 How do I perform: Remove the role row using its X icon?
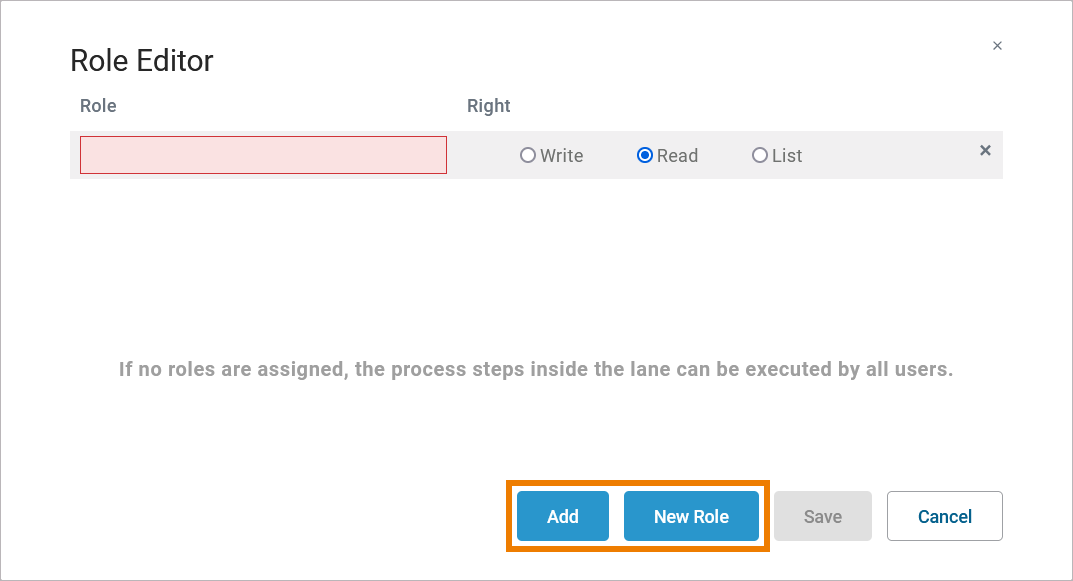(985, 150)
